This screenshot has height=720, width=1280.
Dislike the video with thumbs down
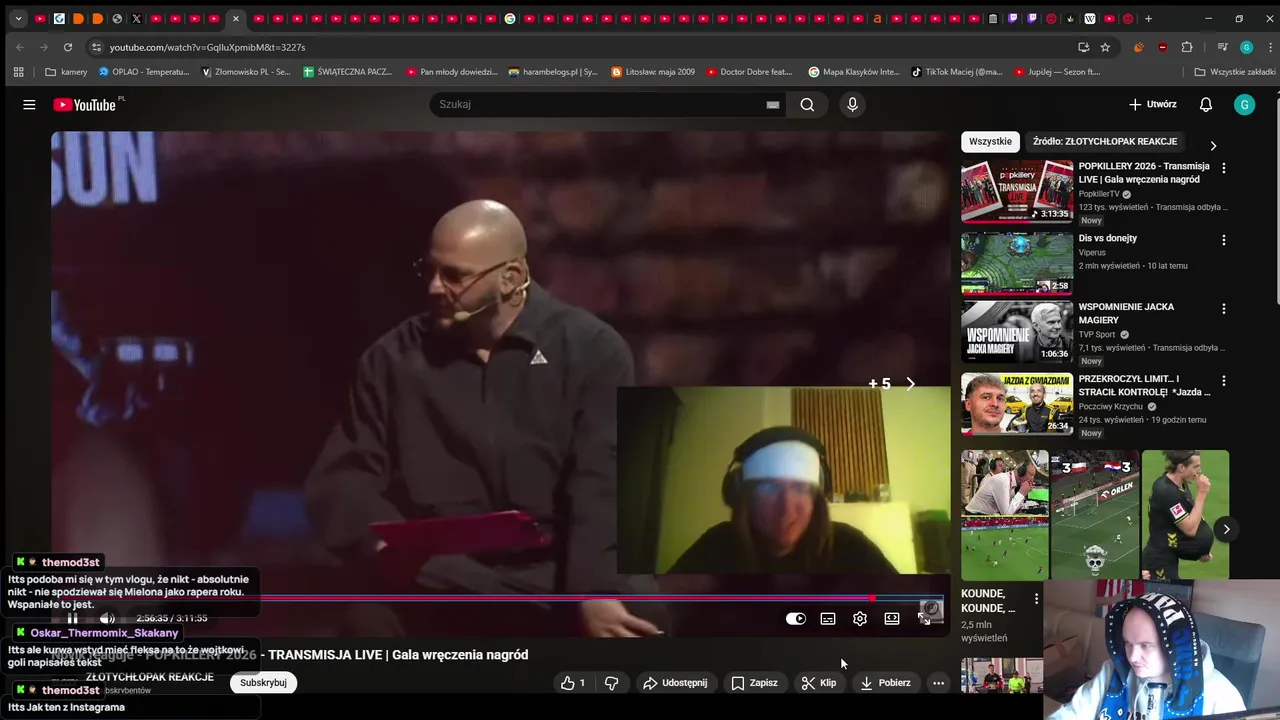(611, 683)
